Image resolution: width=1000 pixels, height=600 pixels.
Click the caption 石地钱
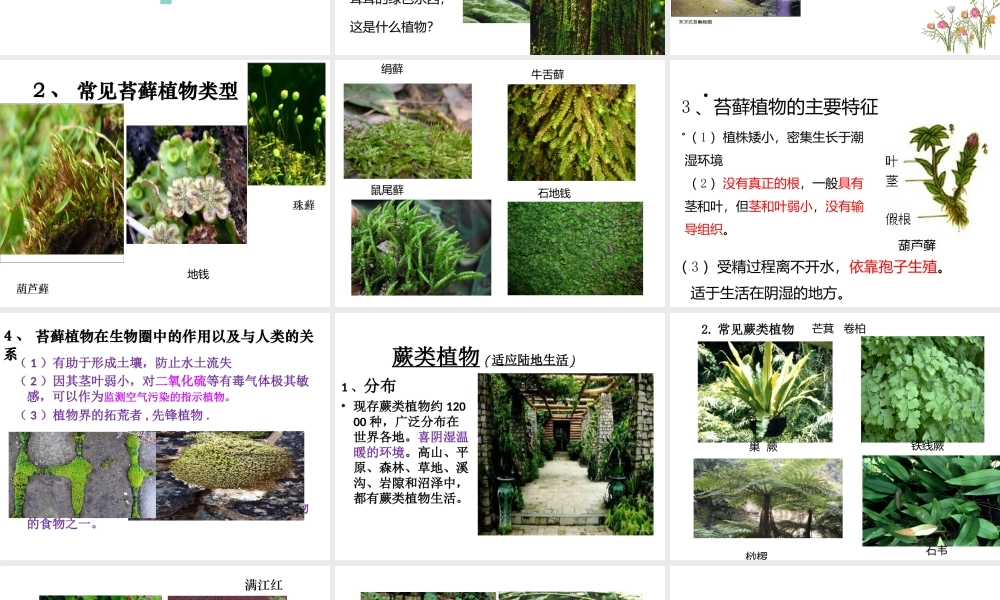tap(554, 193)
